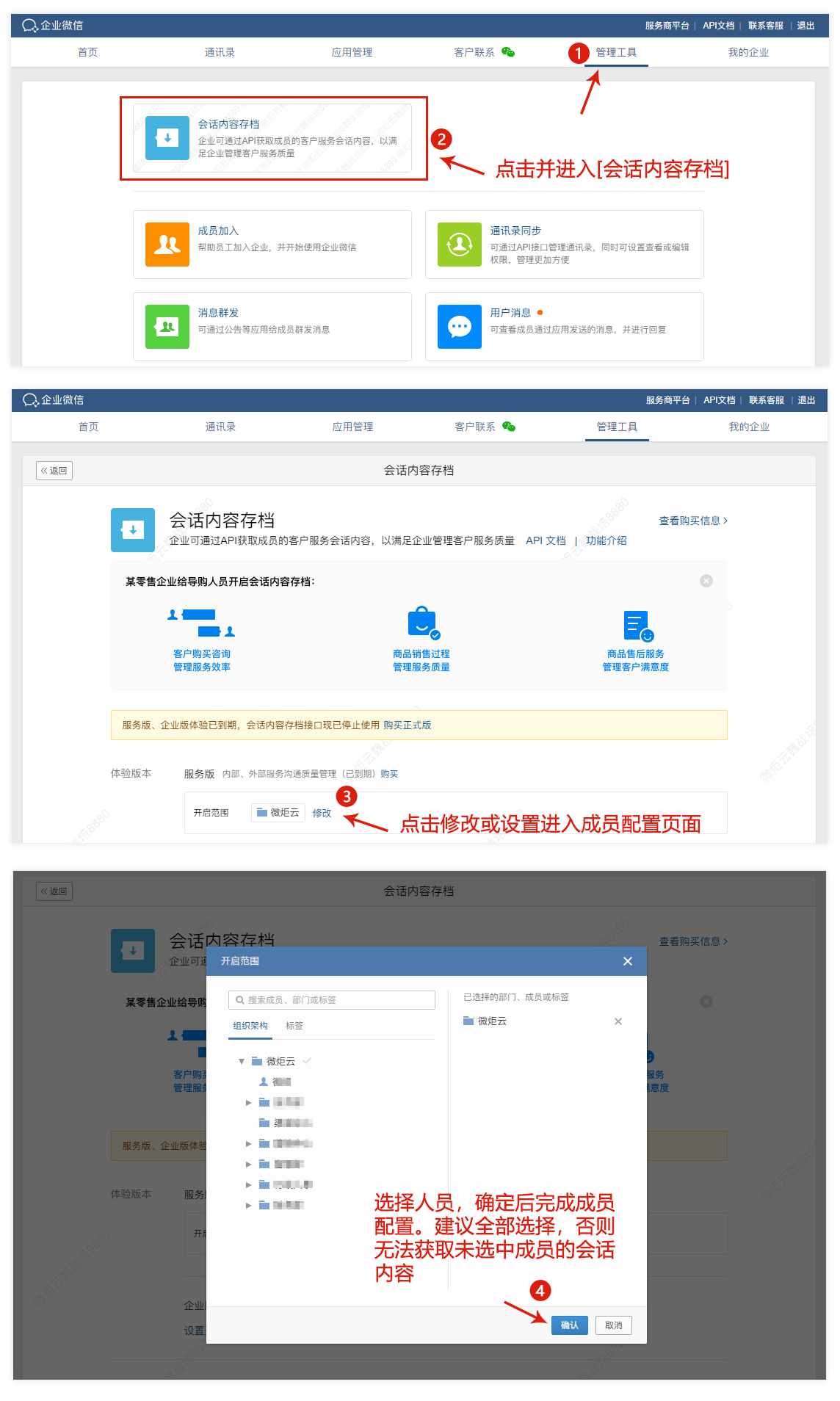Remove selected 微炬云 from the chosen list

(x=618, y=1021)
